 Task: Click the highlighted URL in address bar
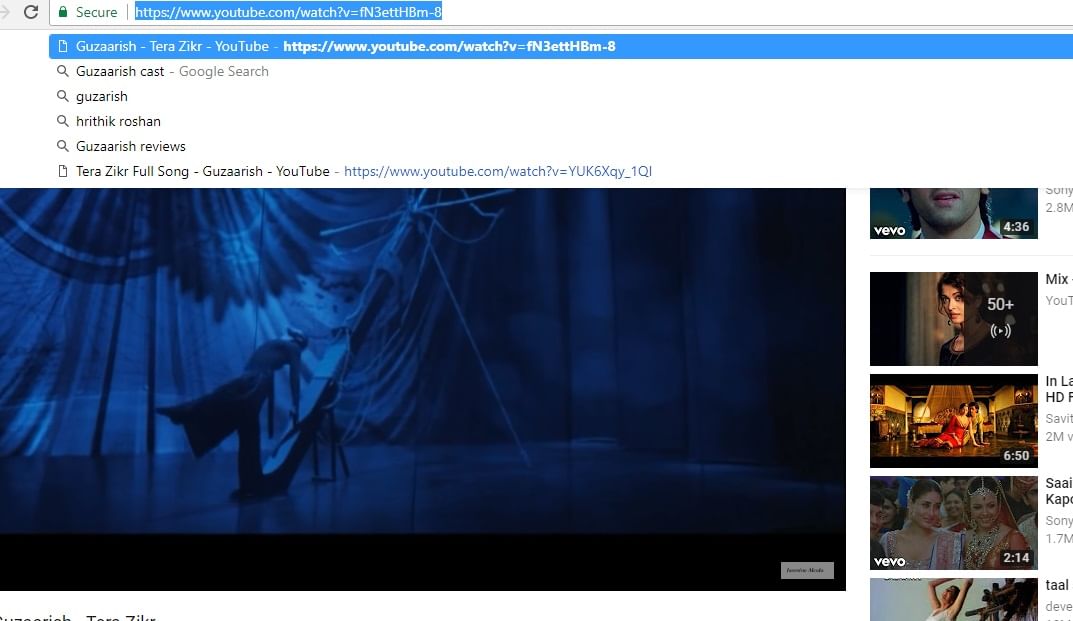pos(288,13)
